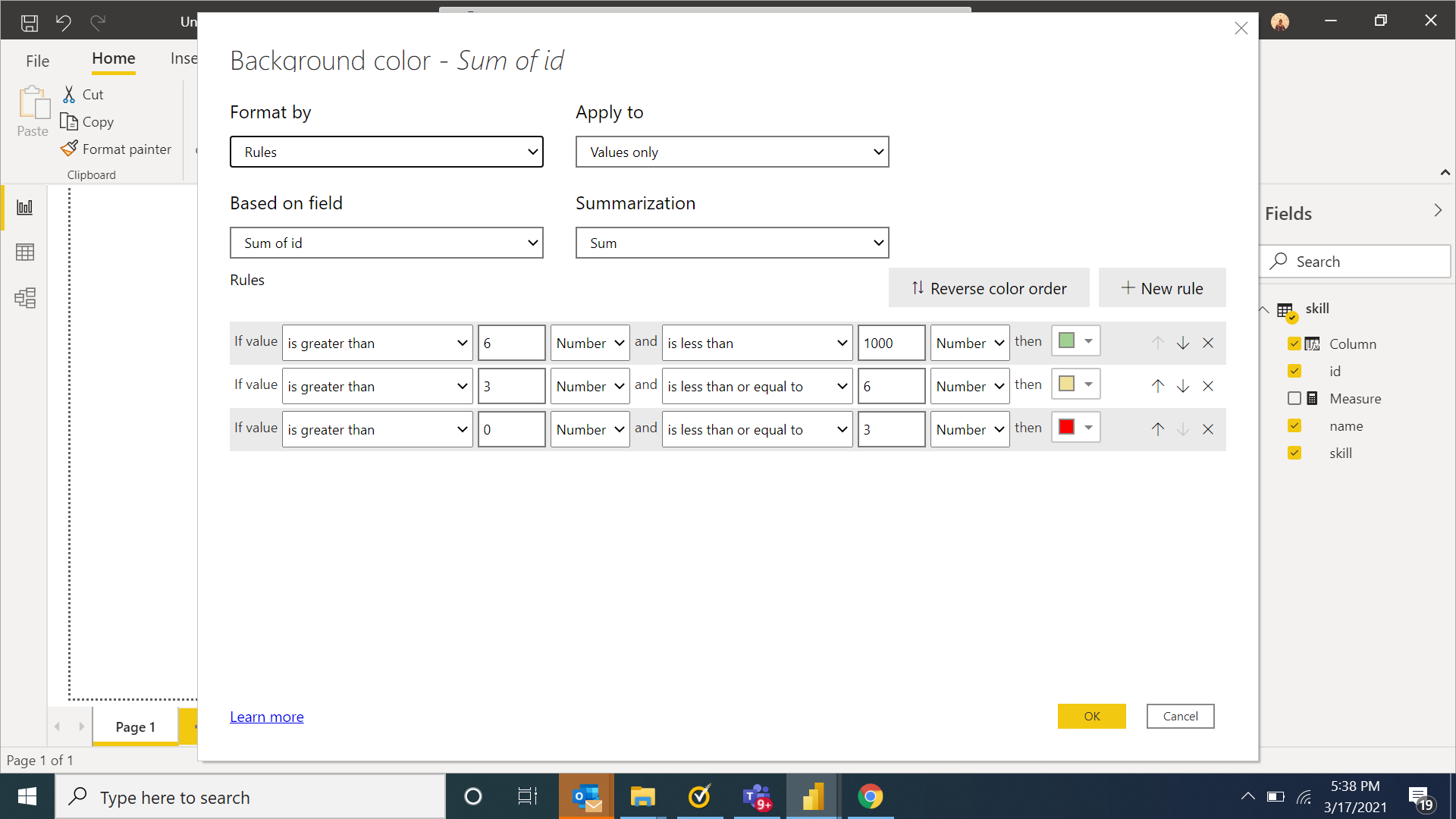Open the Apply to Values only dropdown
The image size is (1456, 819).
click(x=733, y=152)
